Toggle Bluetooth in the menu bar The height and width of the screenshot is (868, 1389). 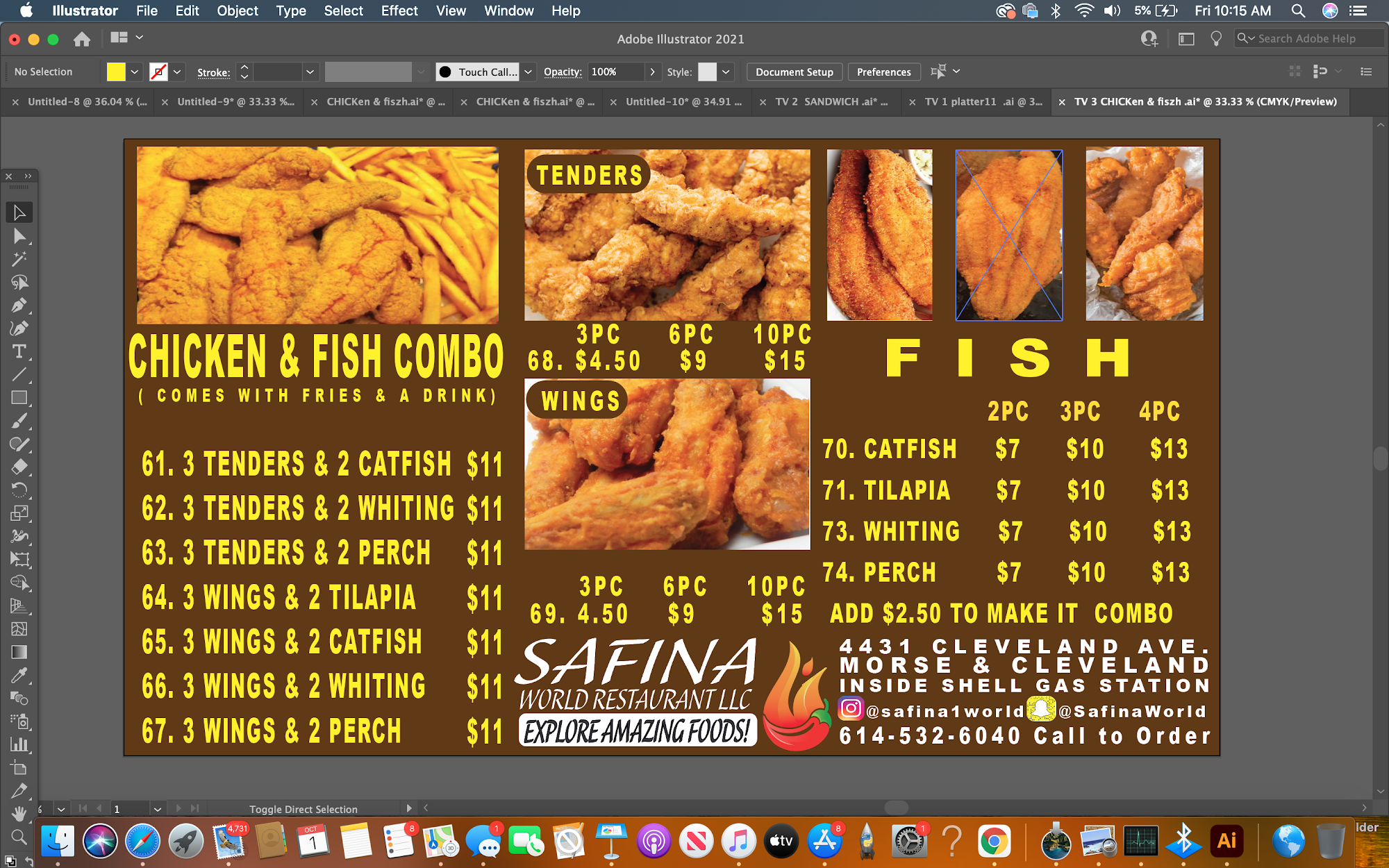(1056, 10)
